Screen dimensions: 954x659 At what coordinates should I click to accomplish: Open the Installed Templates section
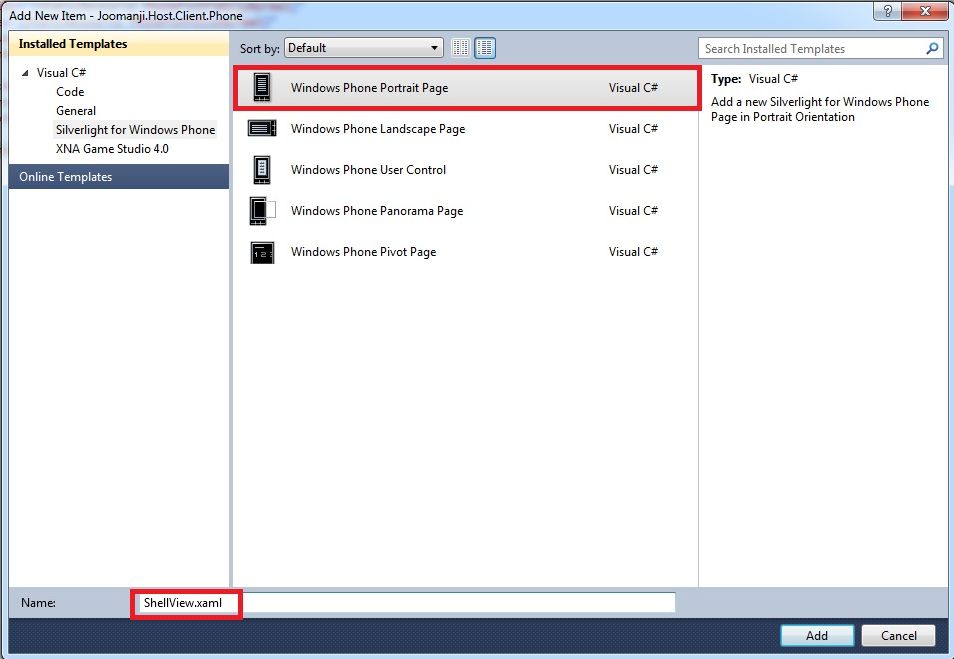click(x=119, y=44)
